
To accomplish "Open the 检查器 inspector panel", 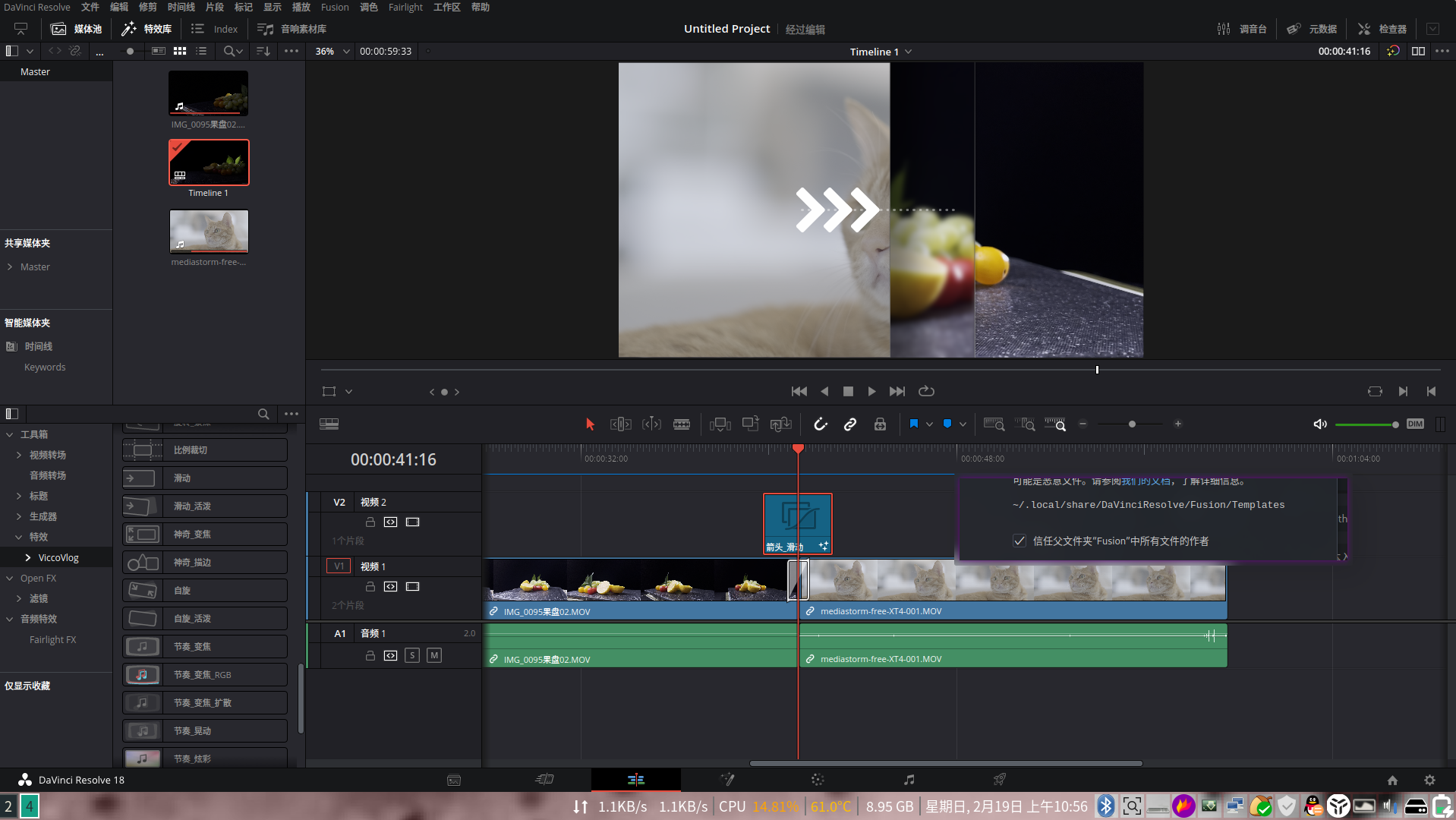I will (1382, 29).
